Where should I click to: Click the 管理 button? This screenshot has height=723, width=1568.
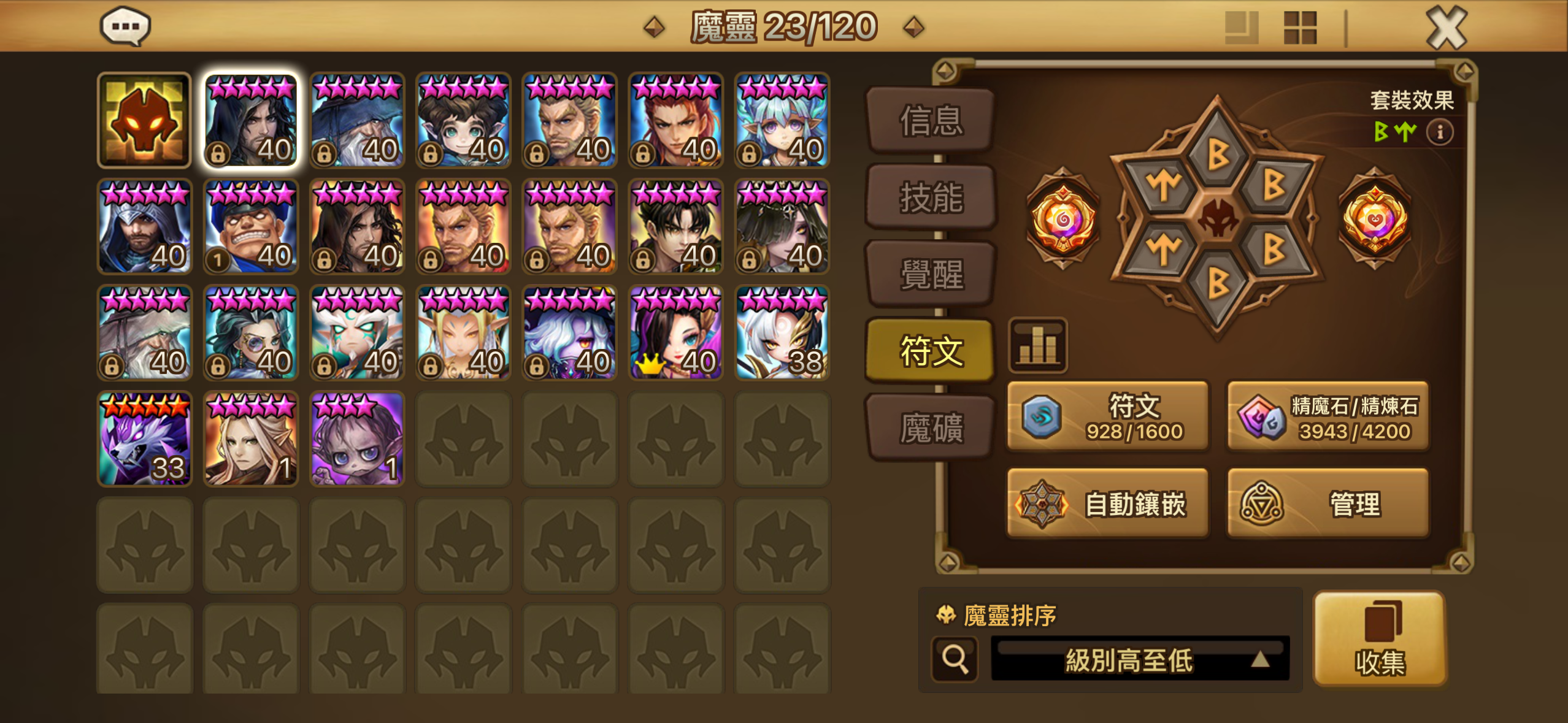point(1328,504)
